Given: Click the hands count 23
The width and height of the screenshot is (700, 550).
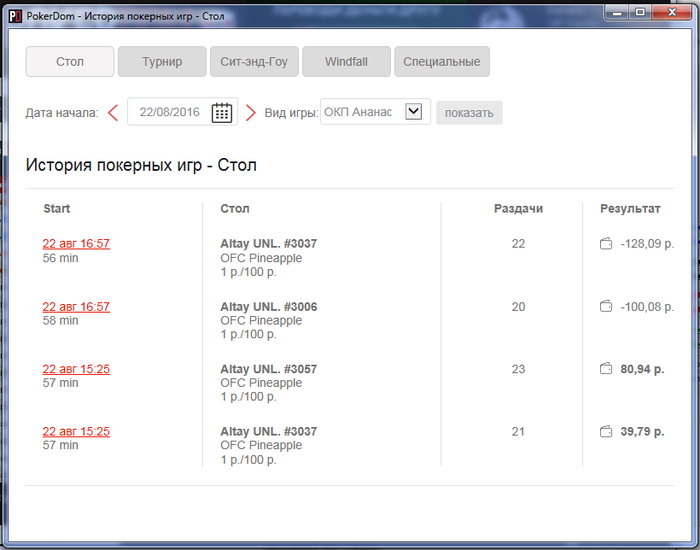Looking at the screenshot, I should (518, 369).
